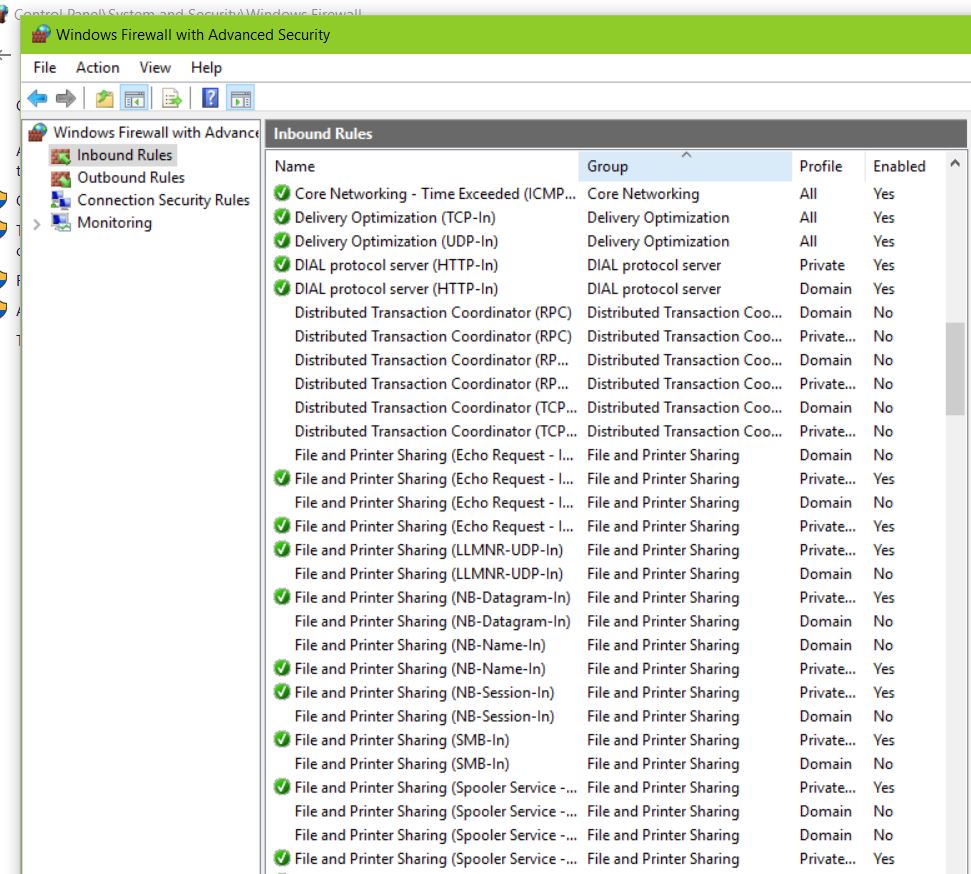
Task: Open the View menu
Action: [x=155, y=68]
